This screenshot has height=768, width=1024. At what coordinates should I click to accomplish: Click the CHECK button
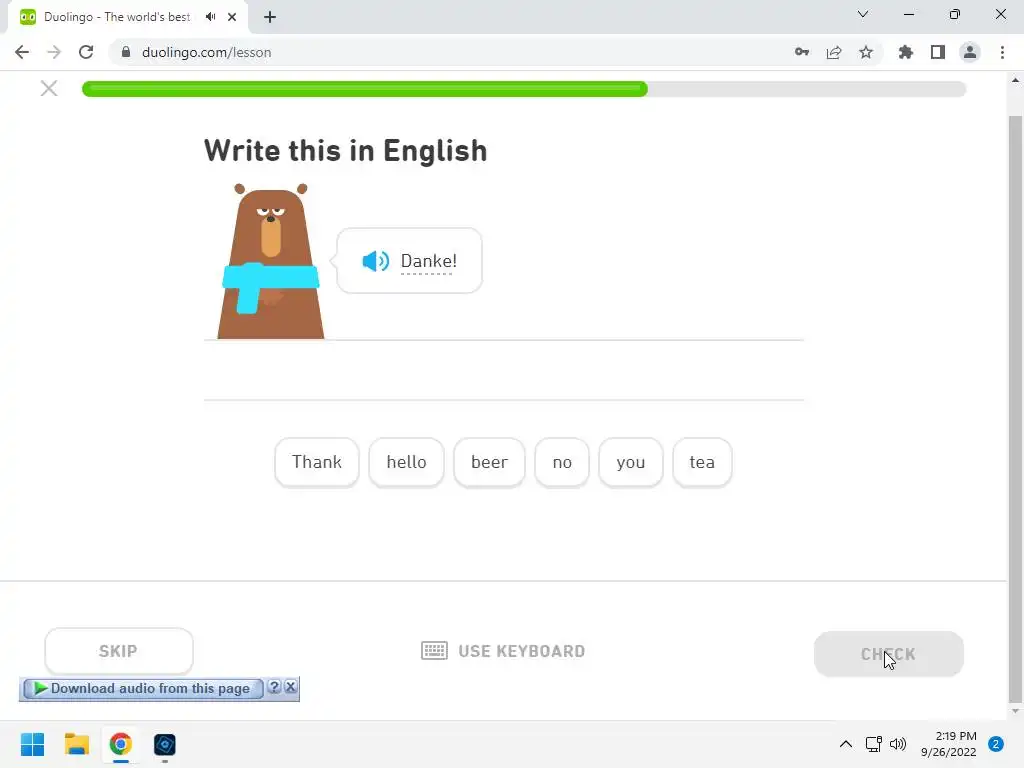pyautogui.click(x=888, y=654)
